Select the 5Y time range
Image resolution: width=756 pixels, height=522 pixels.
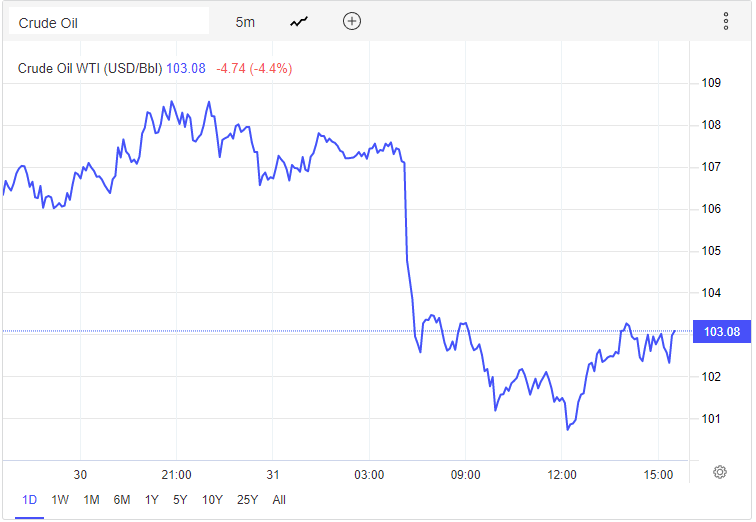[180, 499]
